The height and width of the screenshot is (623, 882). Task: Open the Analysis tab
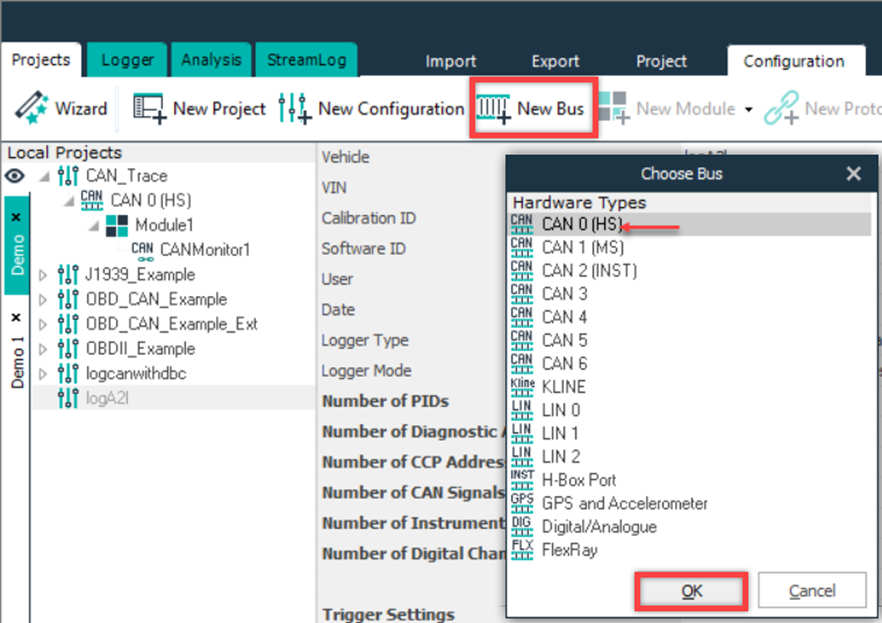(x=211, y=60)
